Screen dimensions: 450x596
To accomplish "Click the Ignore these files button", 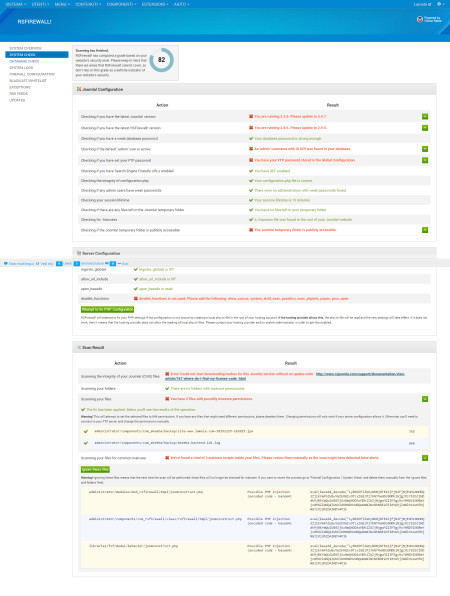I will 95,469.
